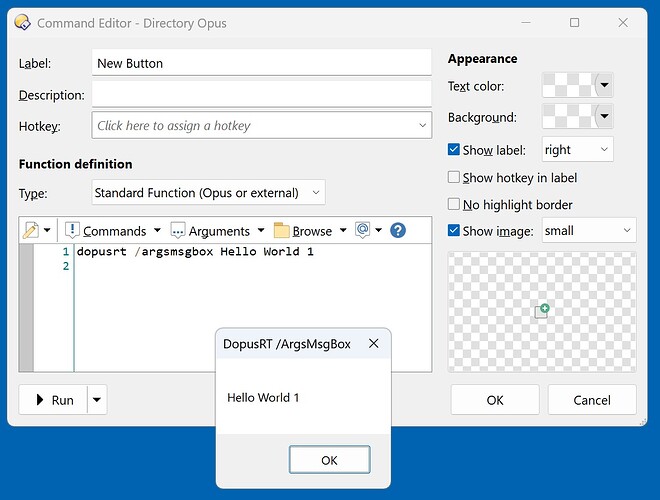Open the Hotkey assignment combo box
The image size is (660, 500).
pos(261,125)
